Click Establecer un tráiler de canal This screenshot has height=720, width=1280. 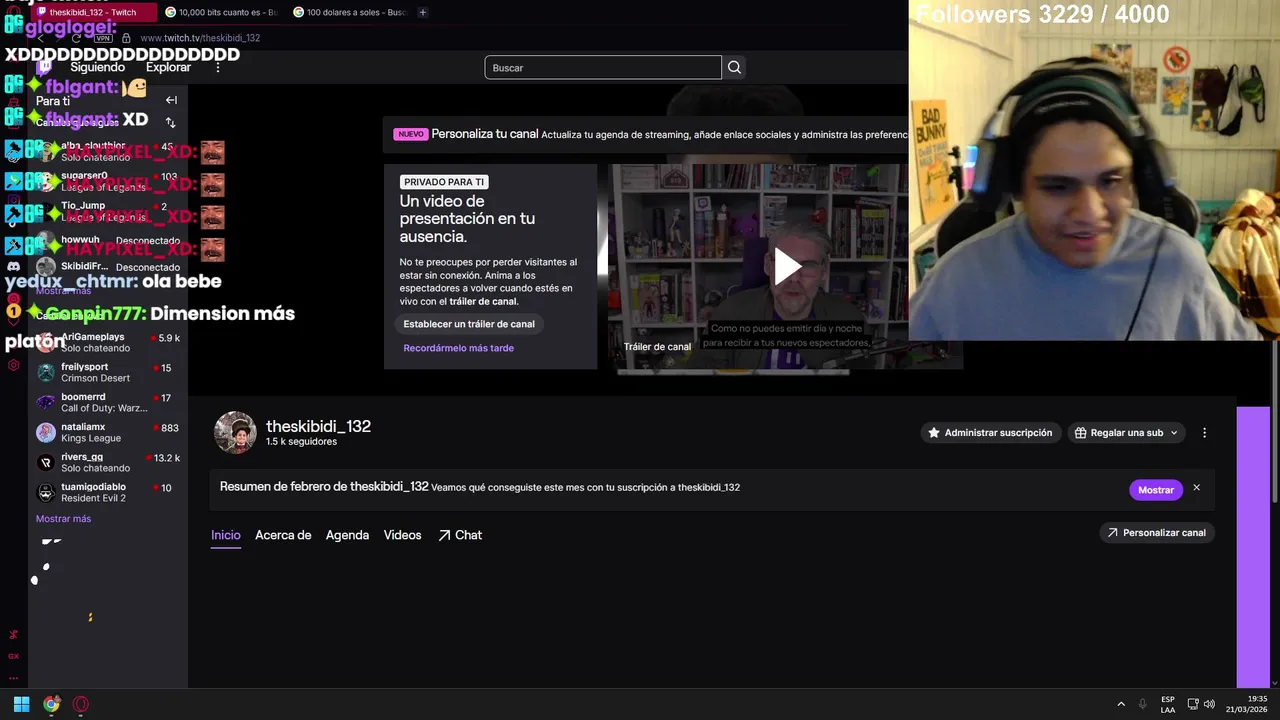pos(469,324)
